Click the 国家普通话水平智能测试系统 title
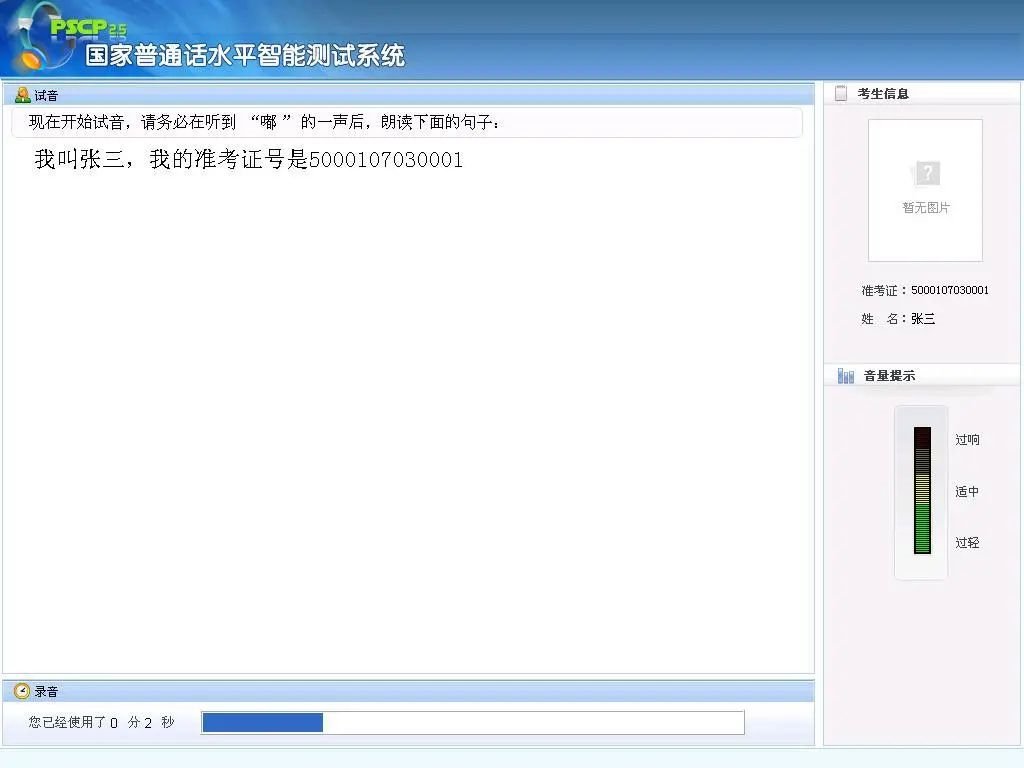This screenshot has height=768, width=1024. pos(245,56)
